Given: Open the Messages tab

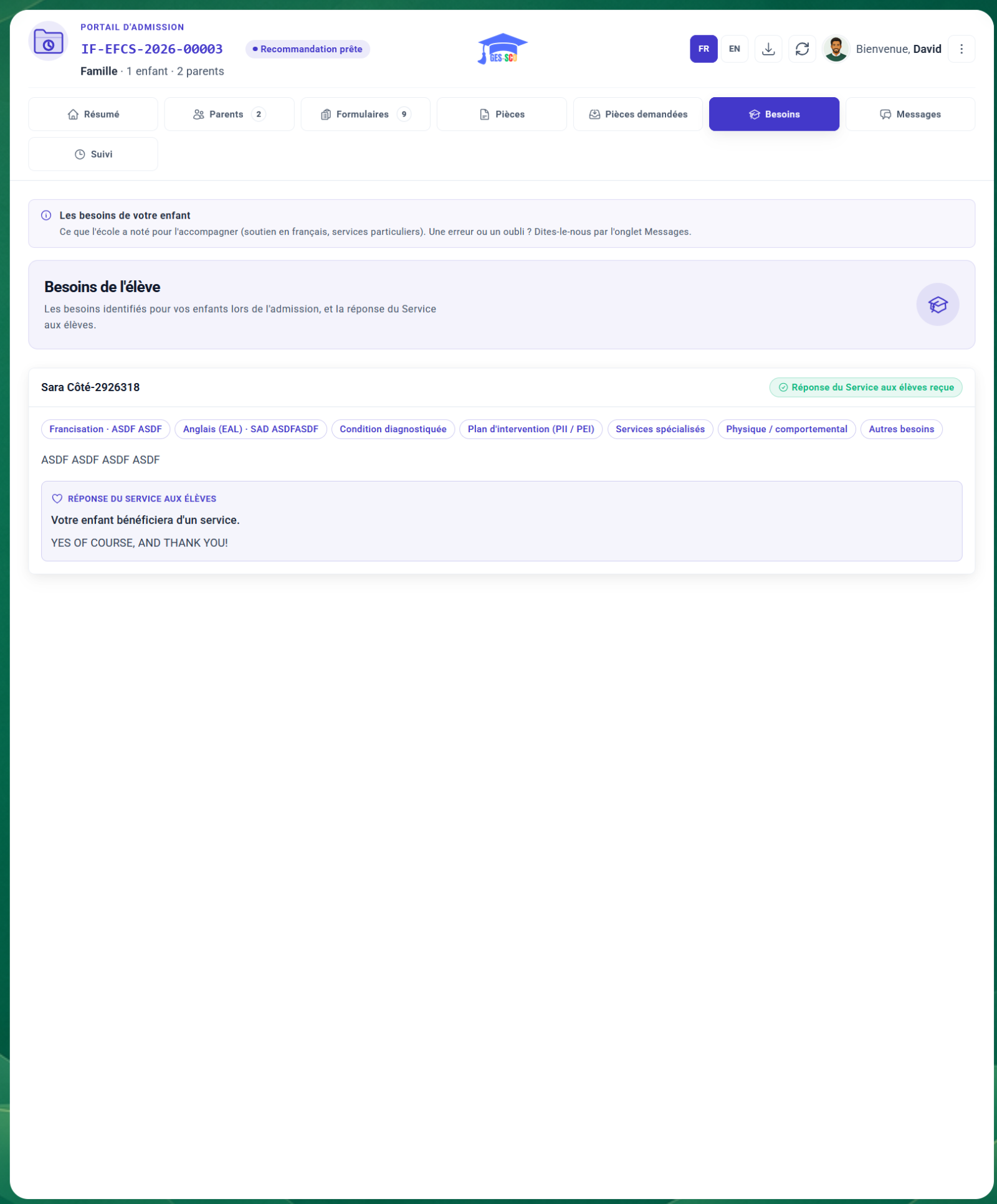Looking at the screenshot, I should [x=910, y=114].
